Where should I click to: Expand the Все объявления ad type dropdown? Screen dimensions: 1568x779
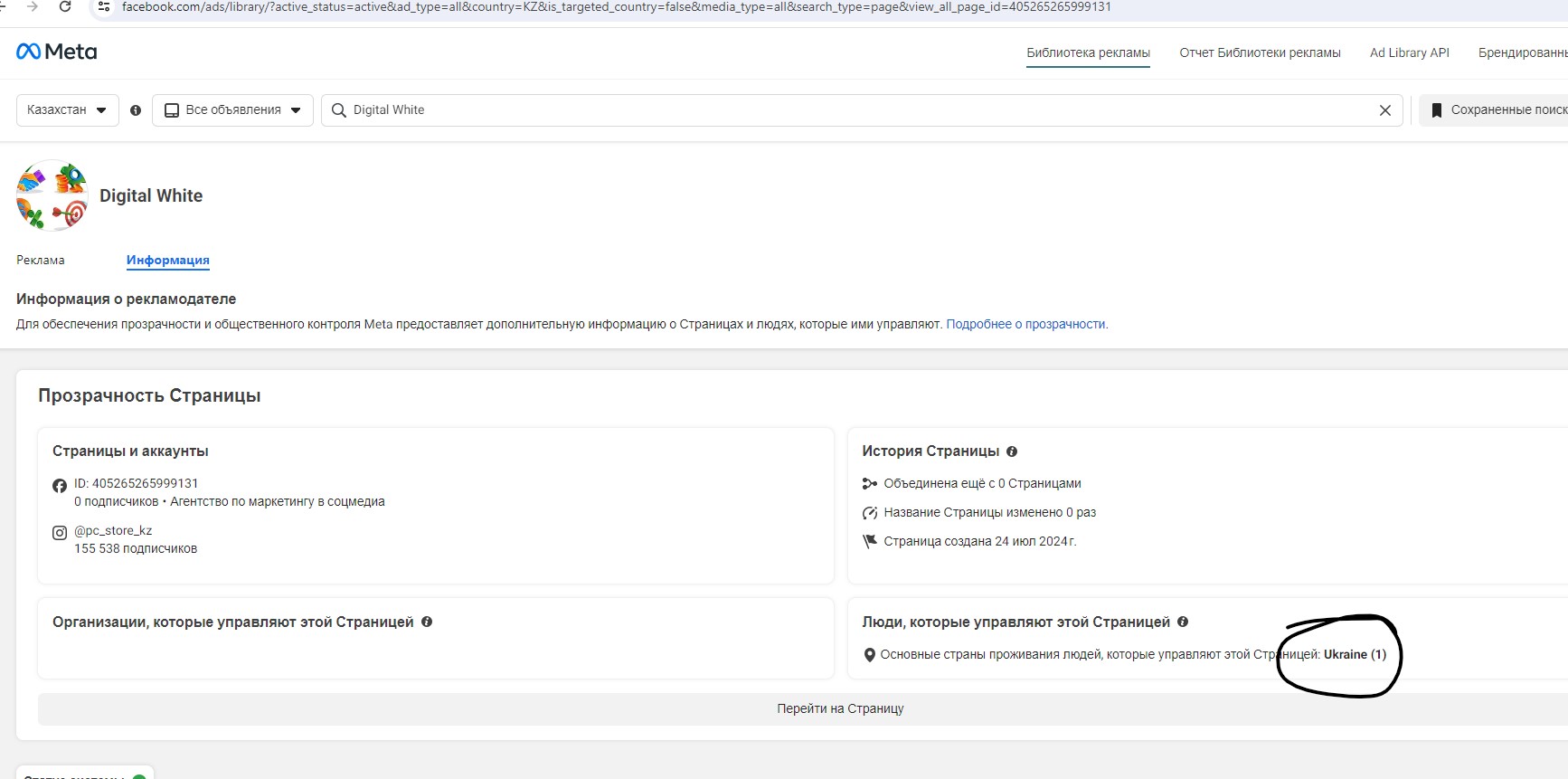(232, 110)
